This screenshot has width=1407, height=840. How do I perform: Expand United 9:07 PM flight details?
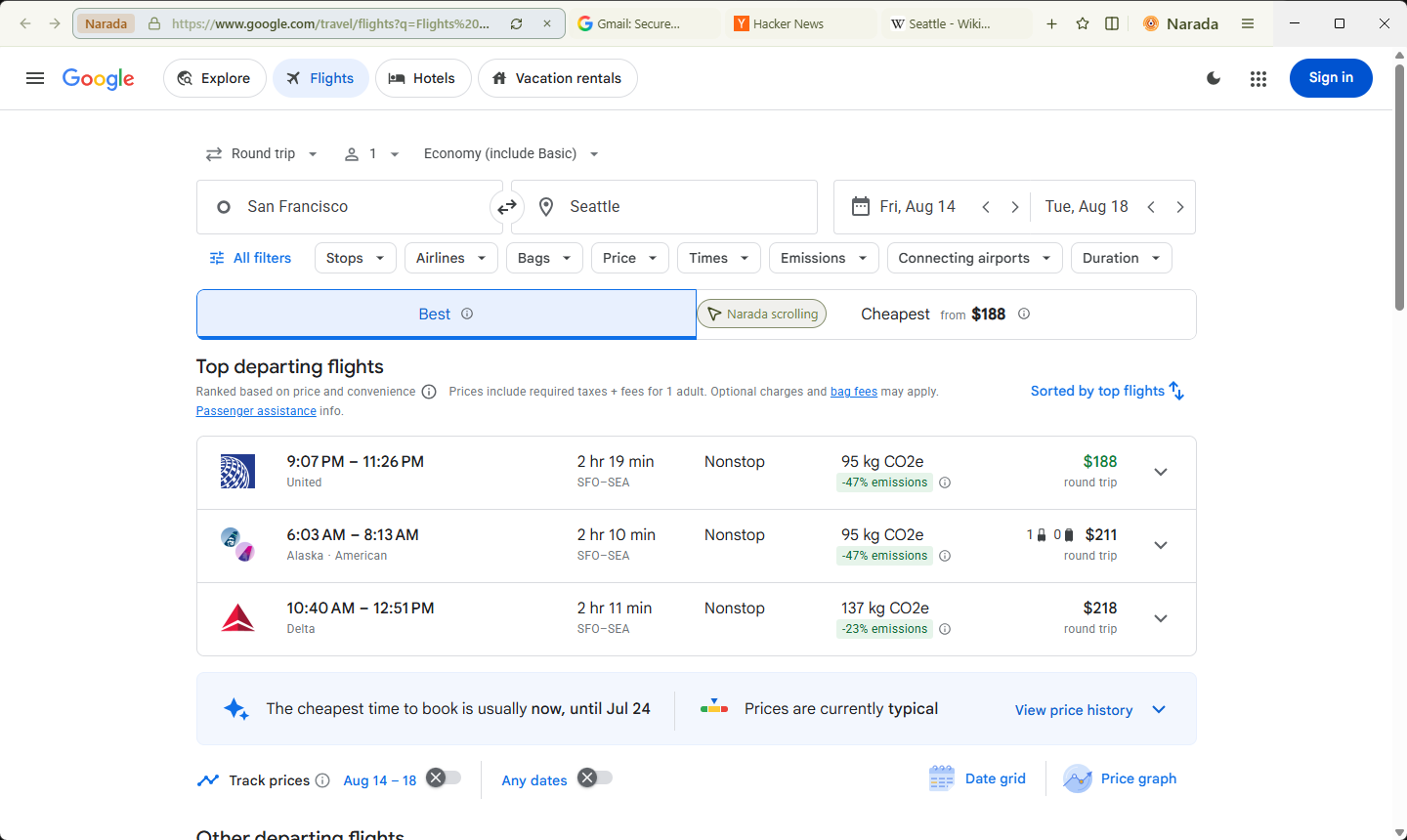point(1161,472)
